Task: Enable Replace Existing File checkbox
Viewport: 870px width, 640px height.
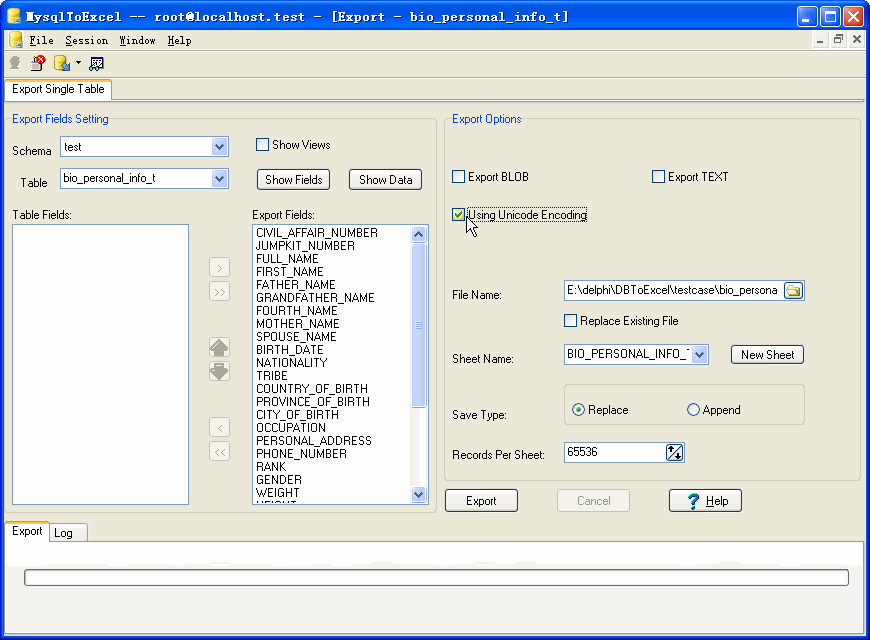Action: (570, 321)
